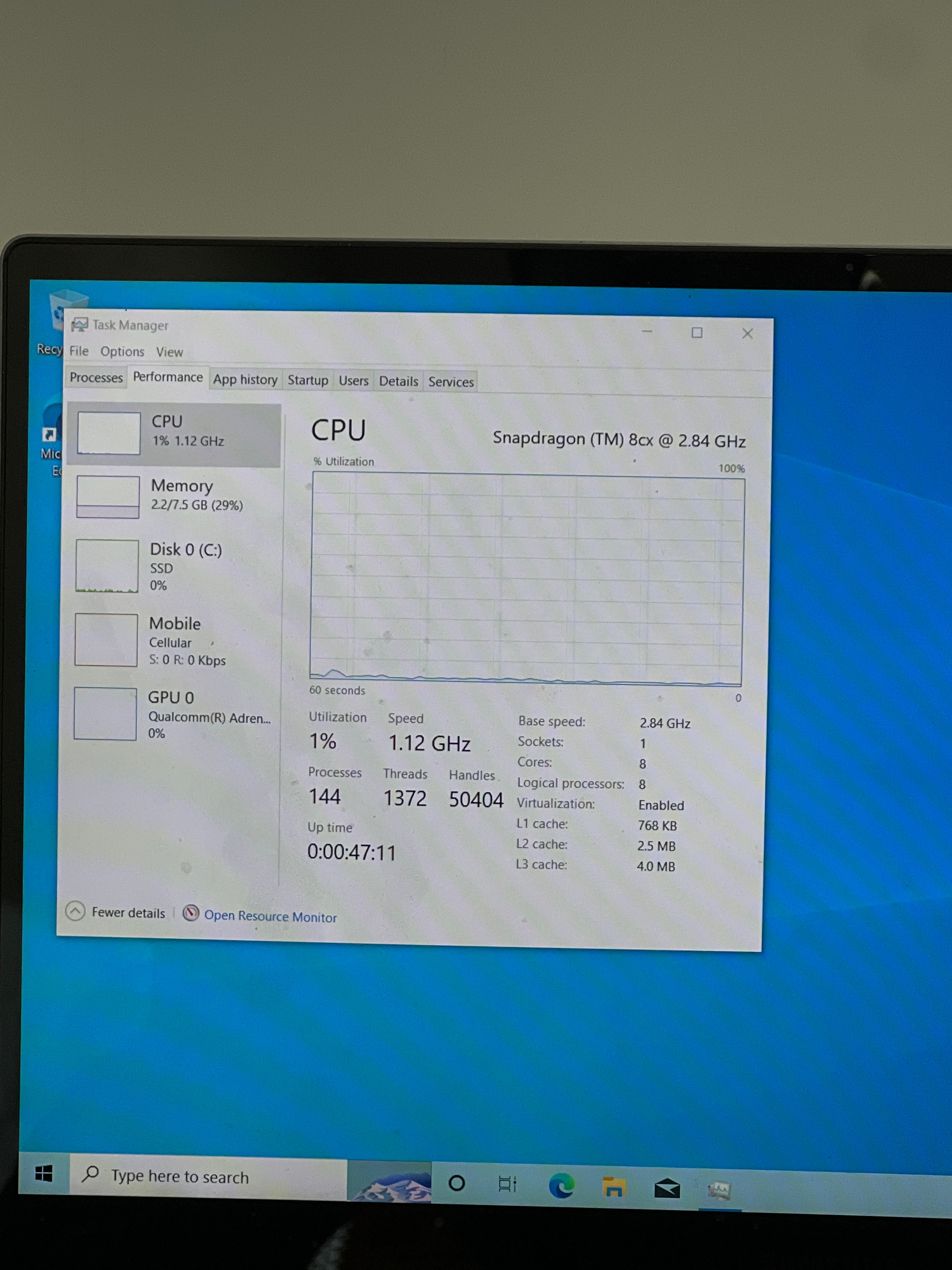Click the L3 cache value 4.0 MB
This screenshot has width=952, height=1270.
(655, 867)
